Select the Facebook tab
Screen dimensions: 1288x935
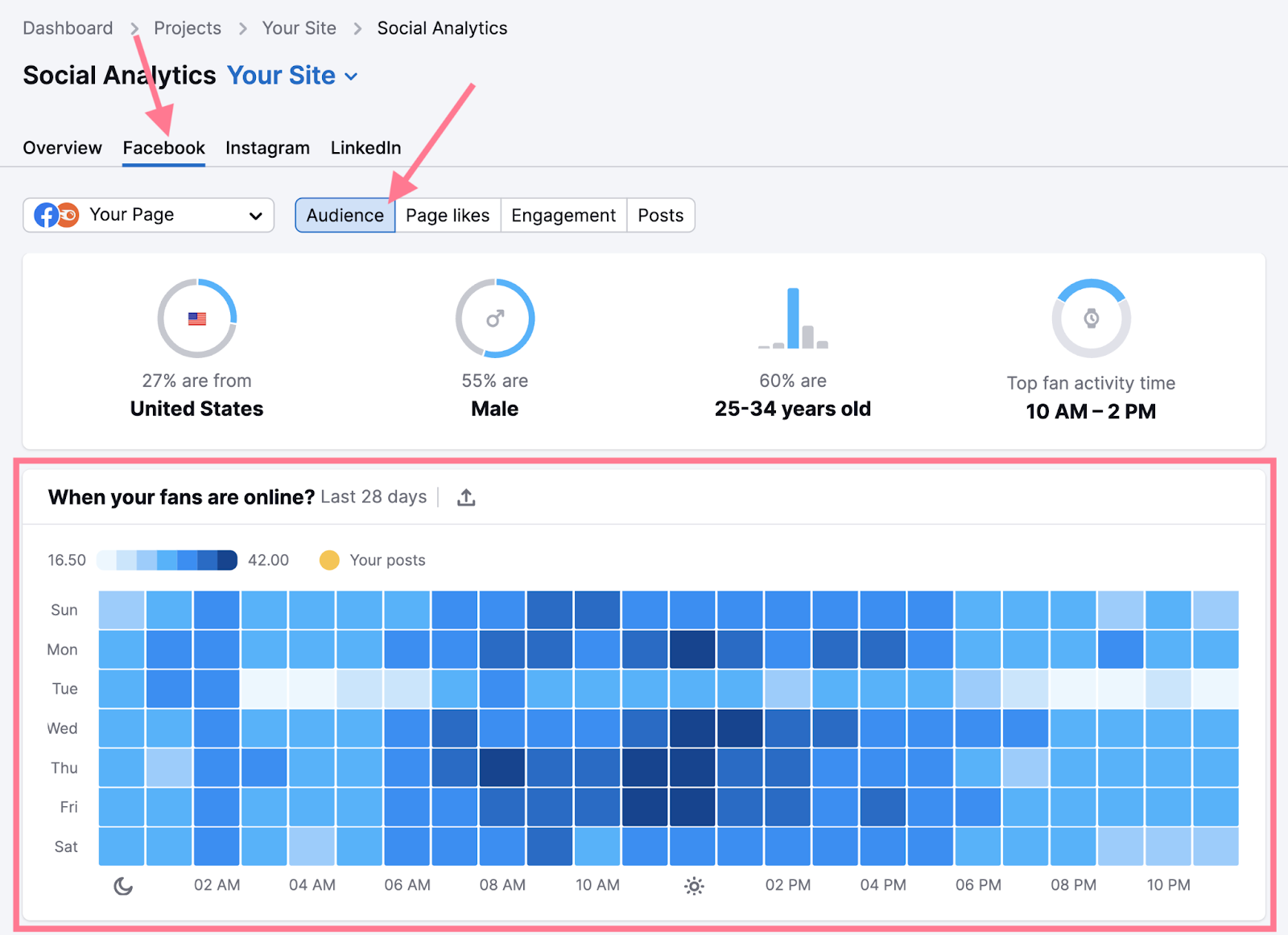[164, 148]
